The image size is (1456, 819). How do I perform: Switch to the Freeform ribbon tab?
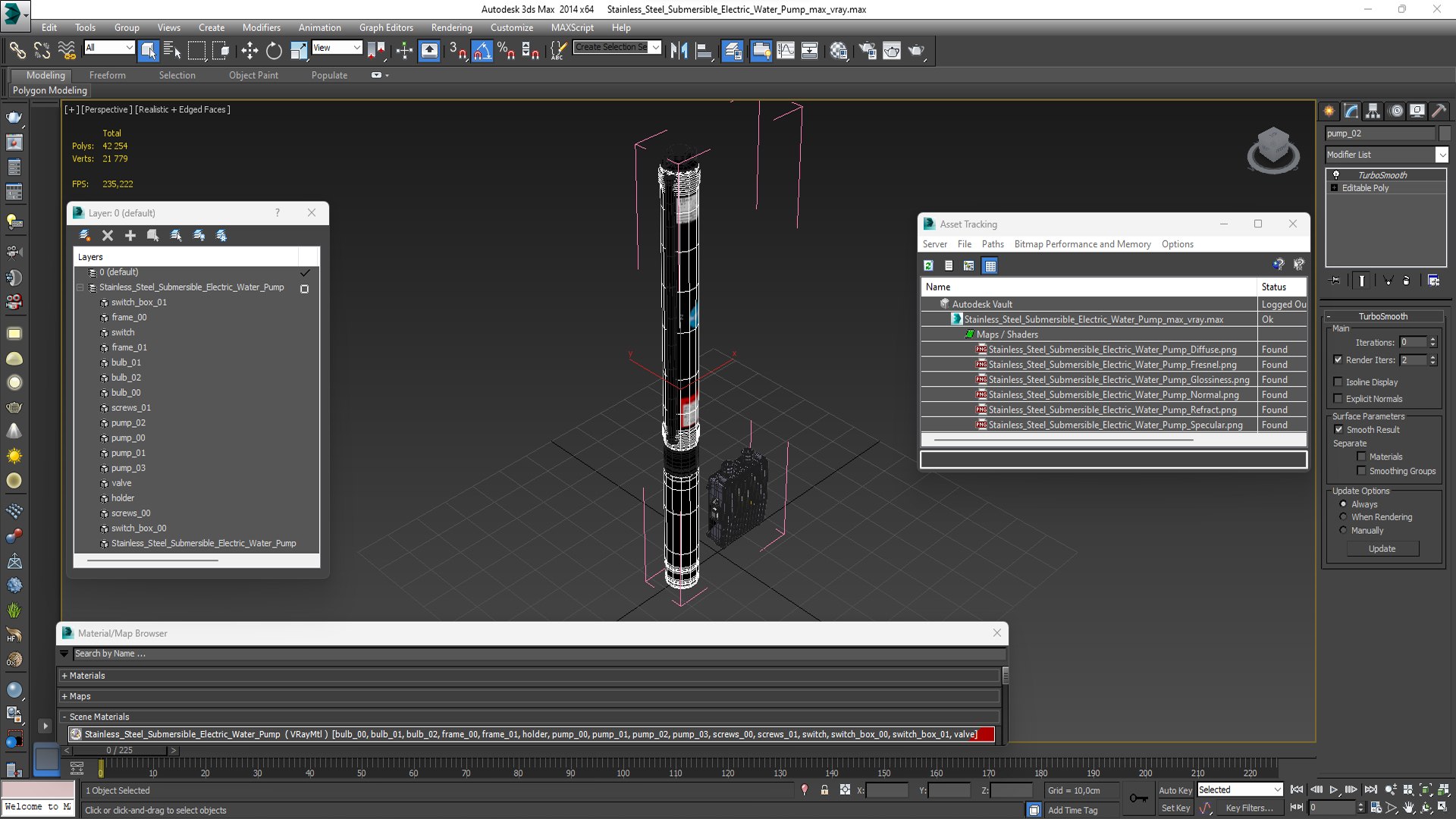107,75
